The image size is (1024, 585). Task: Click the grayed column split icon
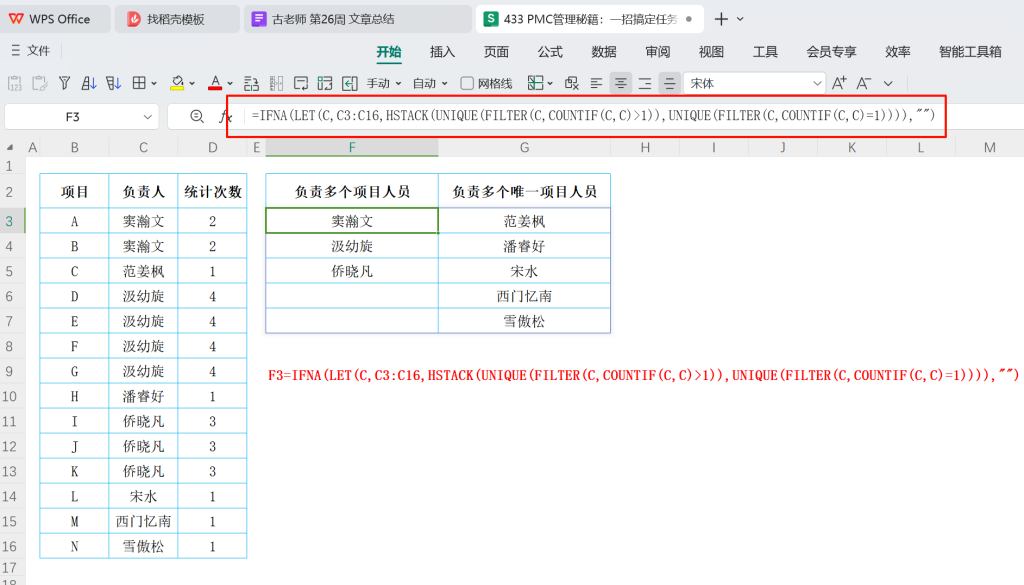coord(276,84)
